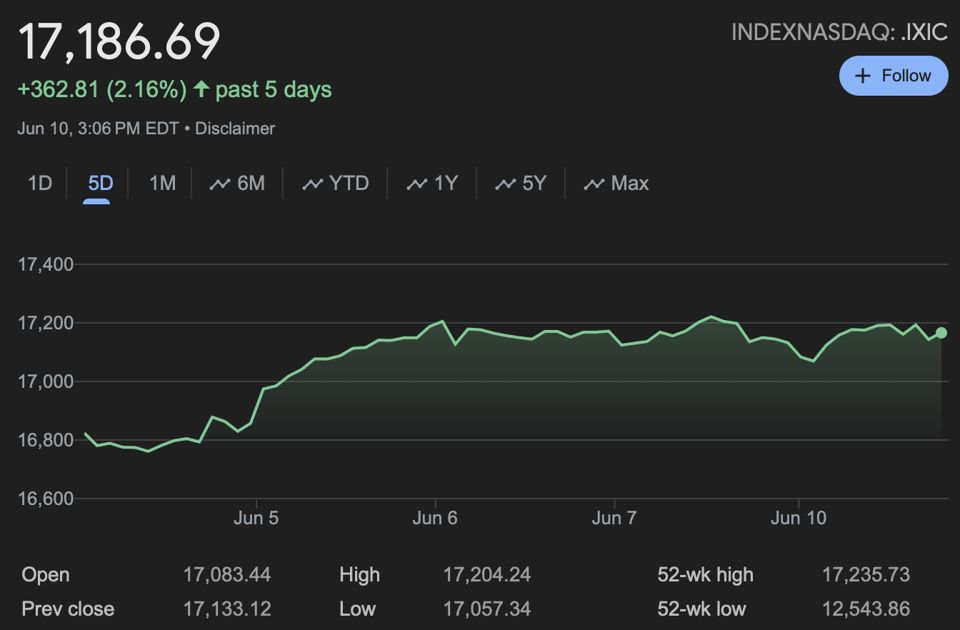Click the 5Y trend line icon

[506, 184]
